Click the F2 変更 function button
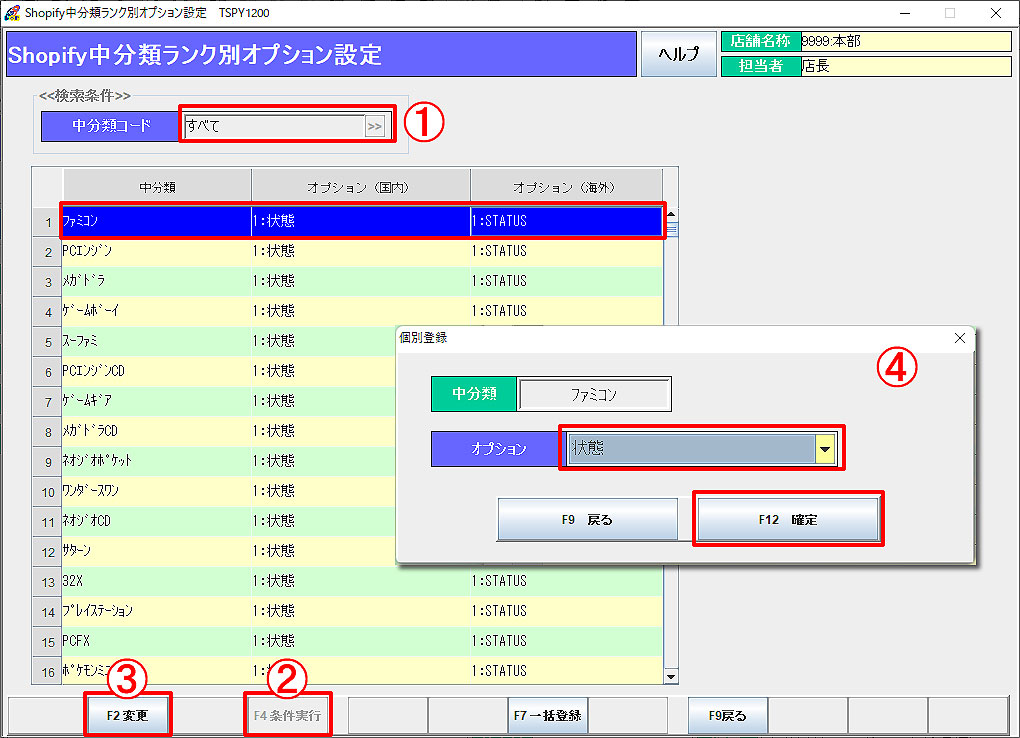Screen dimensions: 1020x738 (x=127, y=715)
